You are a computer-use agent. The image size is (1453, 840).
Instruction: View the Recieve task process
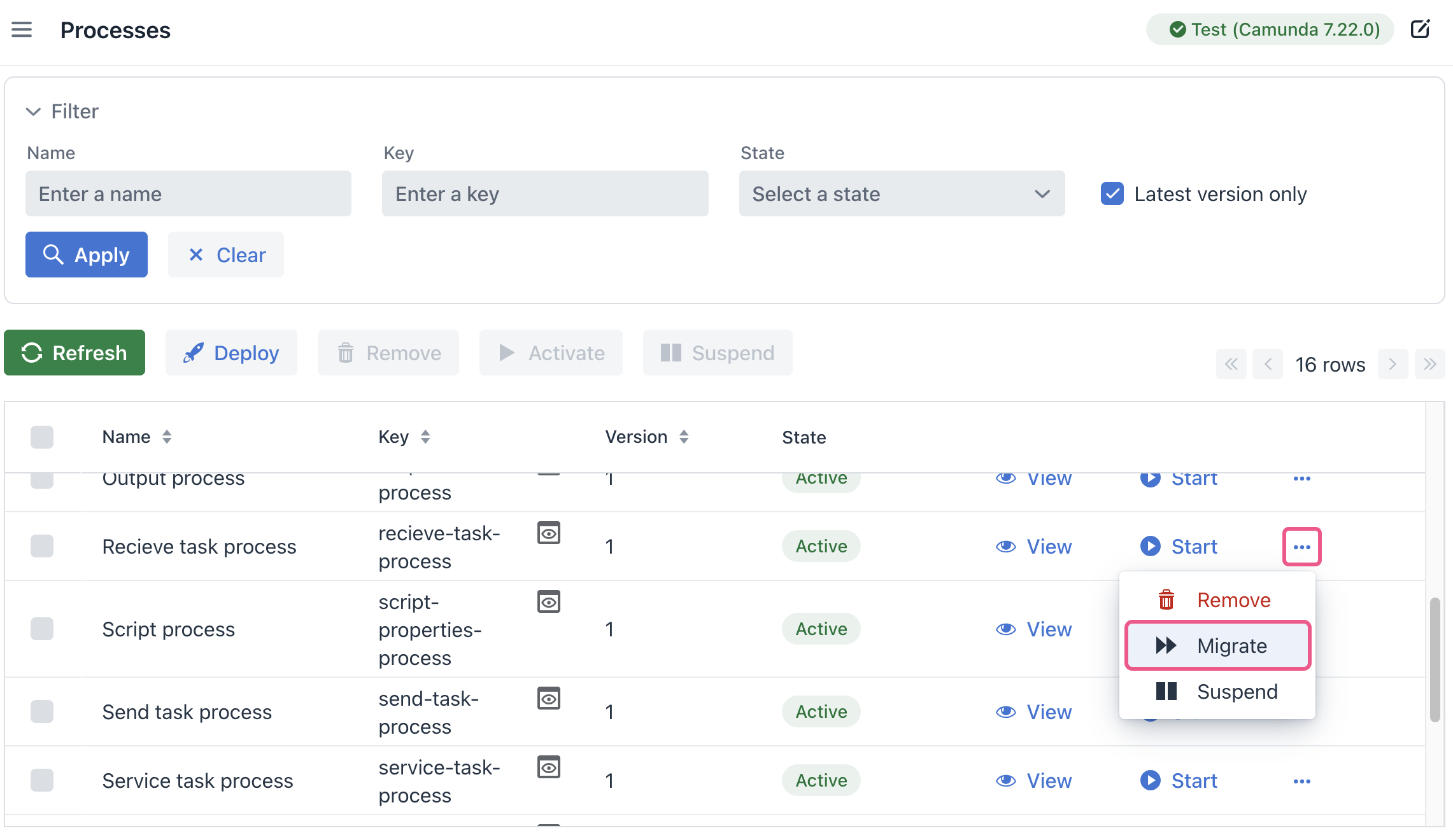click(x=1033, y=547)
